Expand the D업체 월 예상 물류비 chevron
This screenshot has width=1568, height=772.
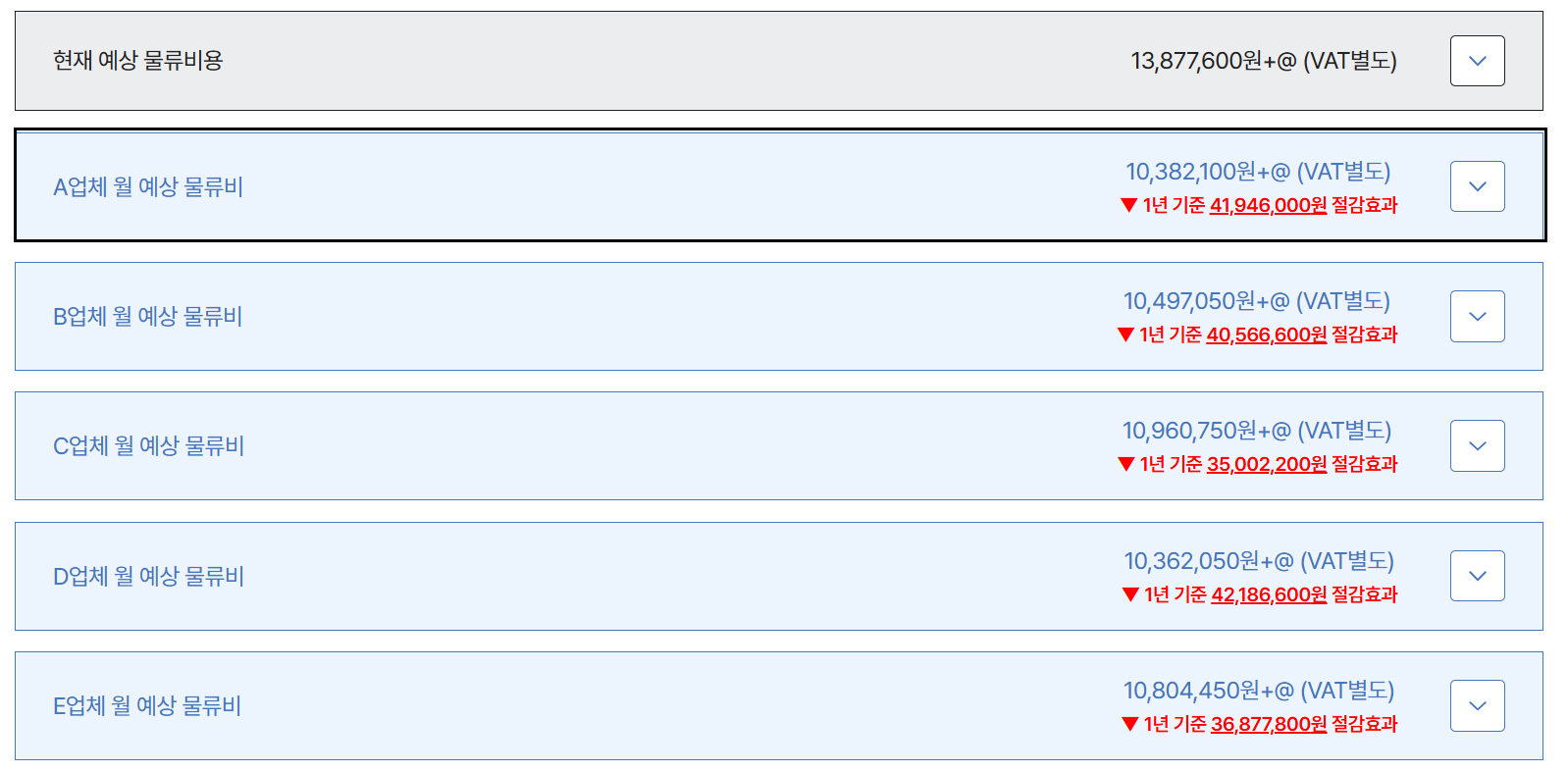tap(1477, 576)
